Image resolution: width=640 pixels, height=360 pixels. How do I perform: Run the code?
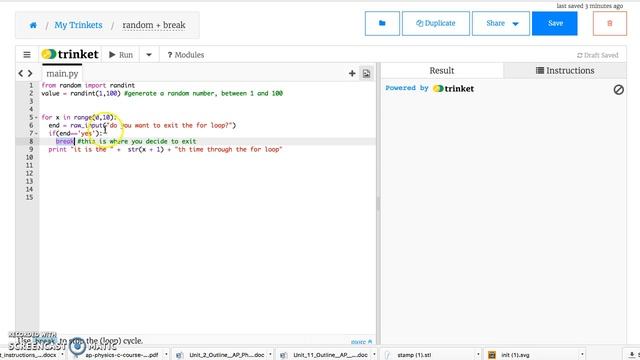click(121, 55)
